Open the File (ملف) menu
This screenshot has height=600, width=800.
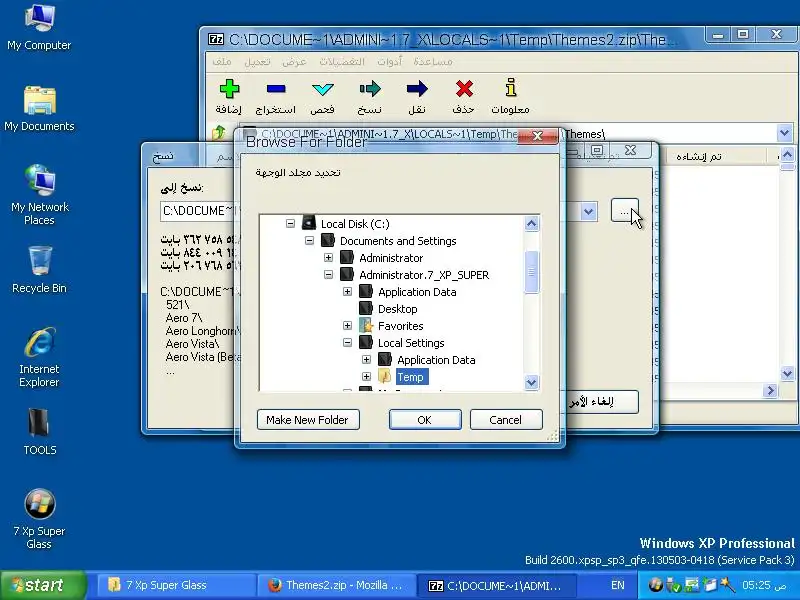pyautogui.click(x=222, y=62)
